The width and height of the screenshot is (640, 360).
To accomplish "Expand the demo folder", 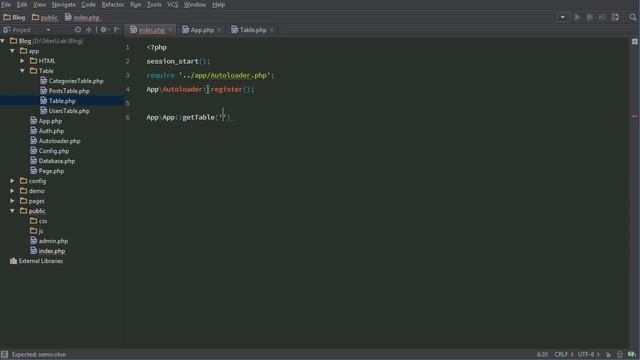I will click(12, 191).
